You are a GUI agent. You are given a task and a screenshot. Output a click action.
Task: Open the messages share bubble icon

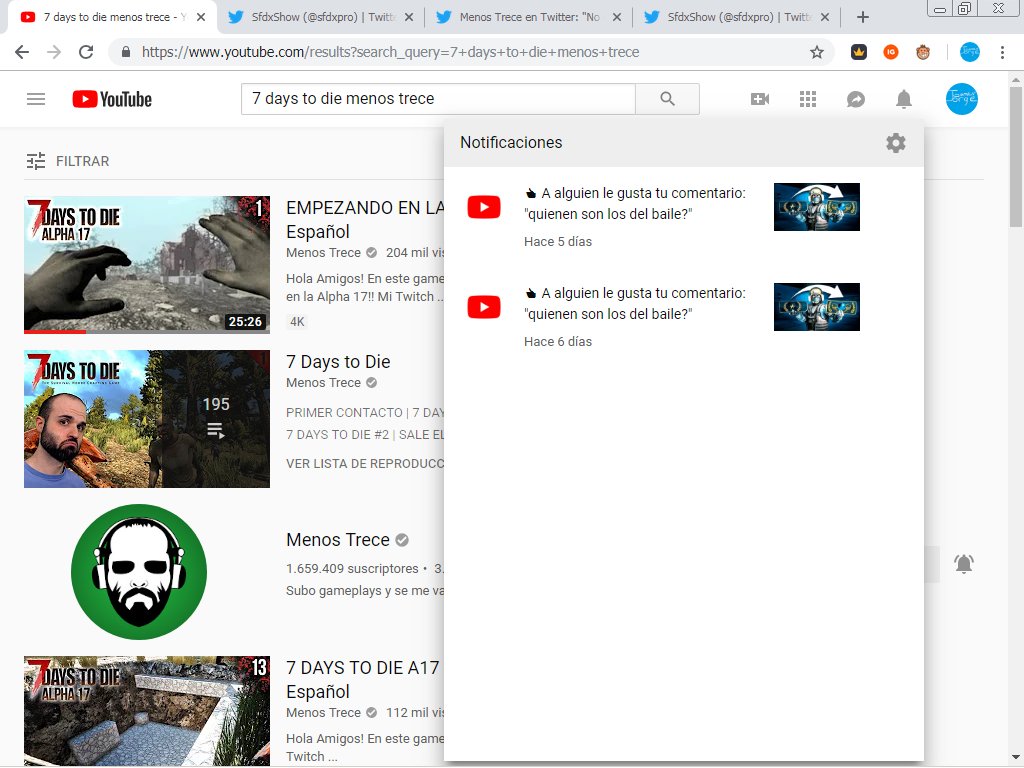(x=856, y=99)
